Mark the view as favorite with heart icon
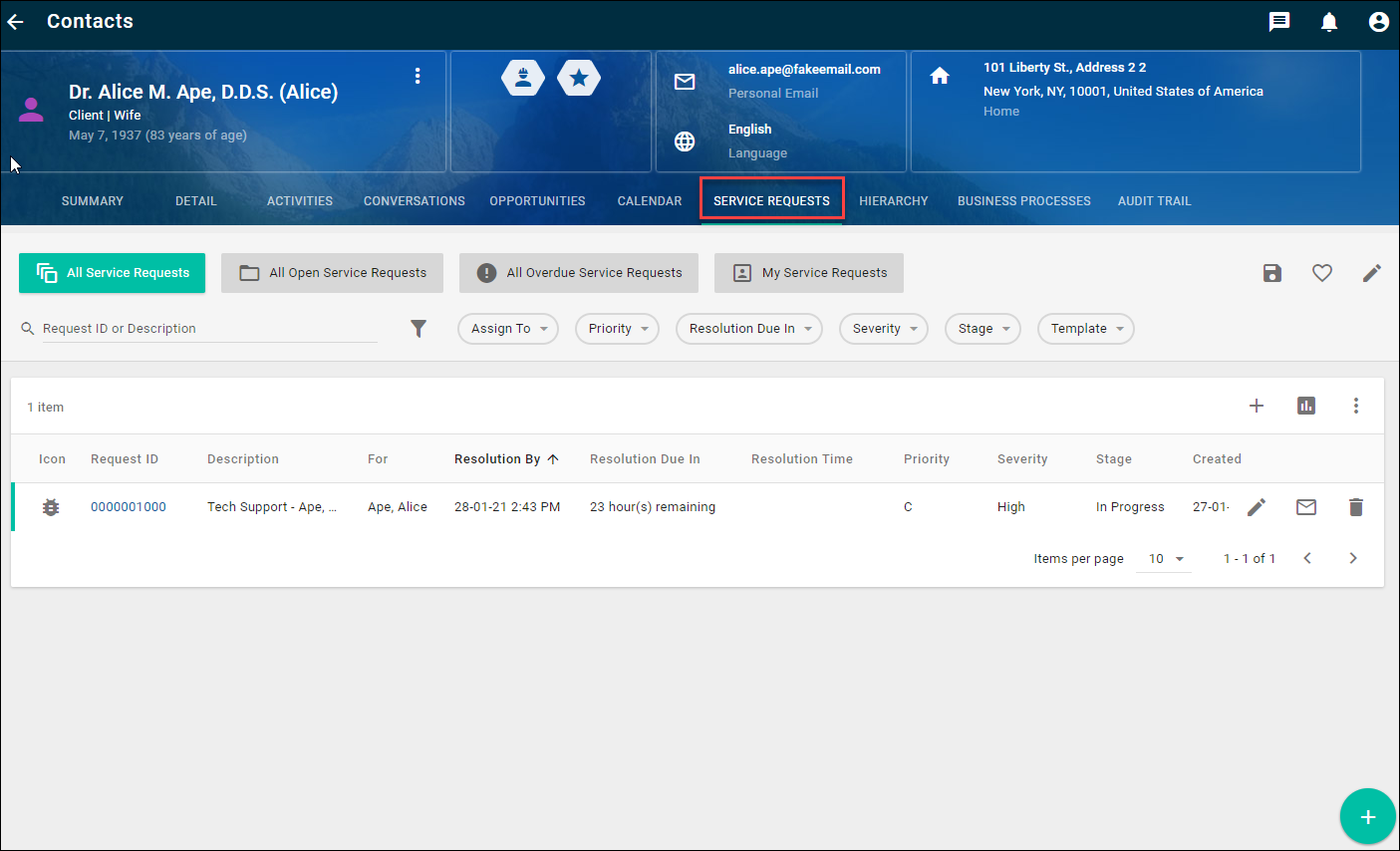 (1322, 273)
